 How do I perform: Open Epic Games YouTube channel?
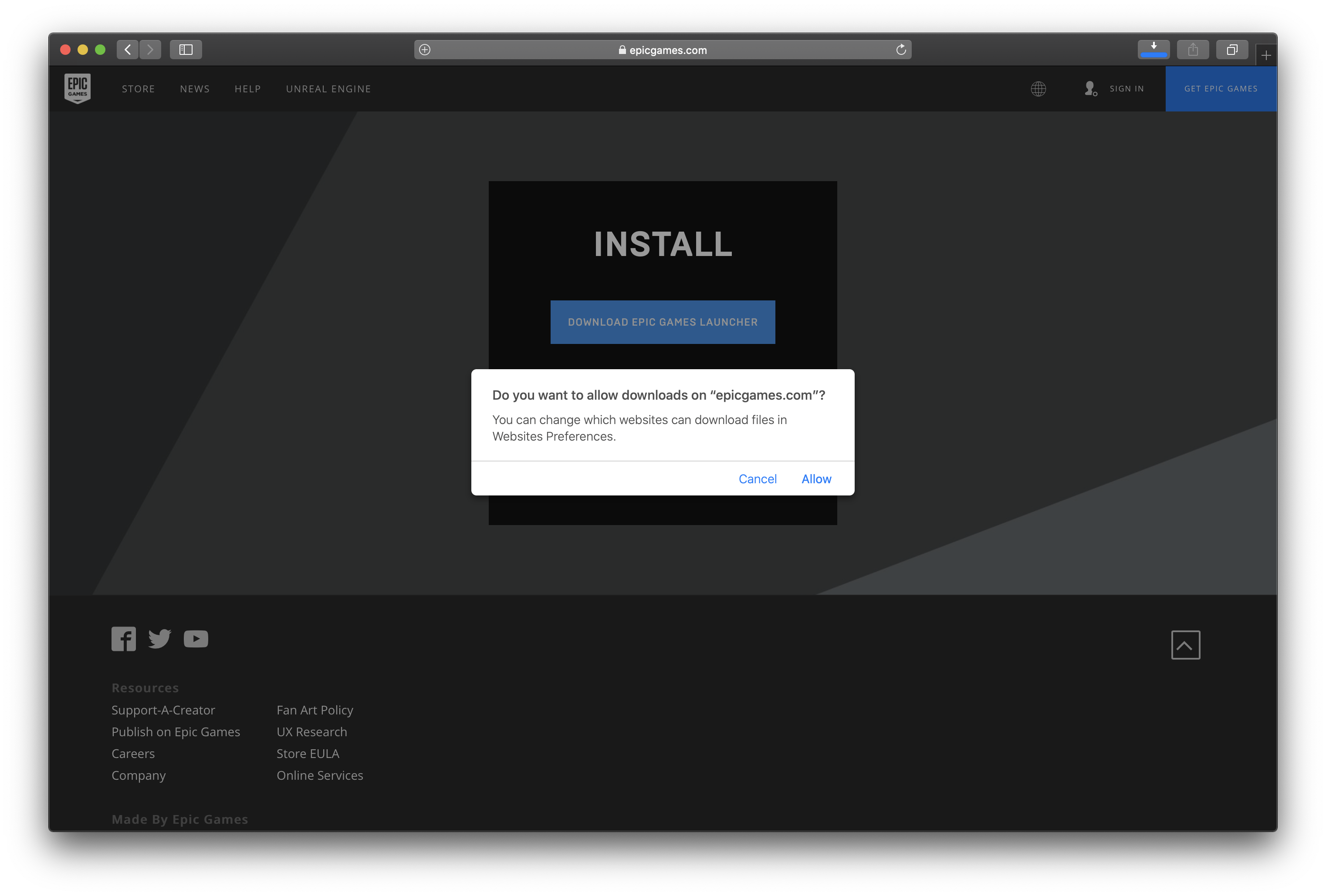tap(196, 639)
